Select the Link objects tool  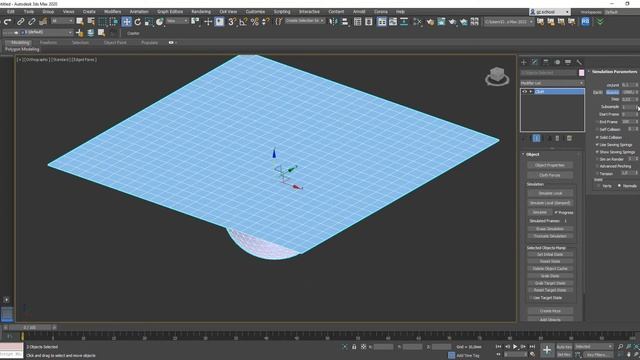(x=20, y=22)
